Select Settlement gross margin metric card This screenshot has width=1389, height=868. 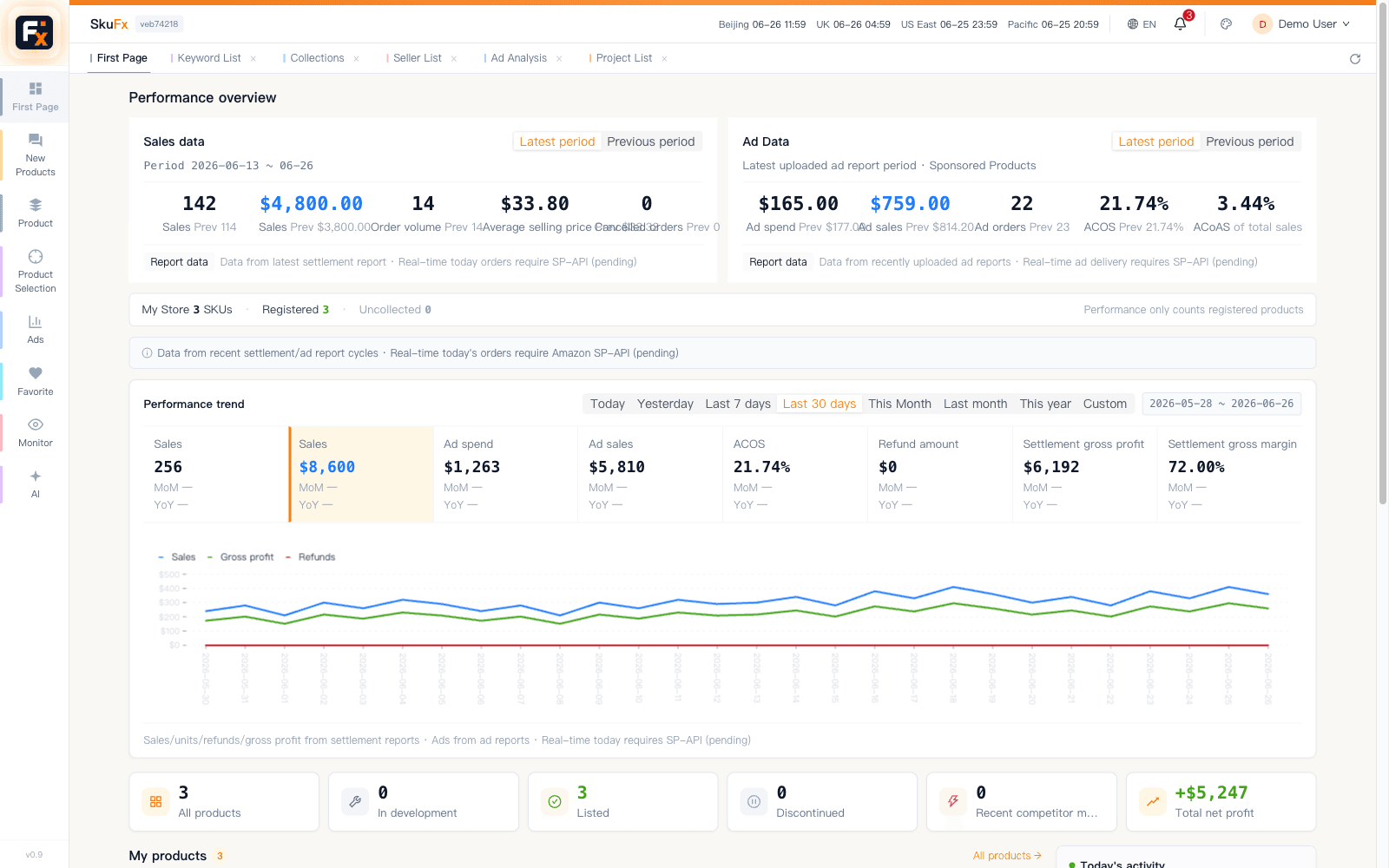[x=1229, y=474]
